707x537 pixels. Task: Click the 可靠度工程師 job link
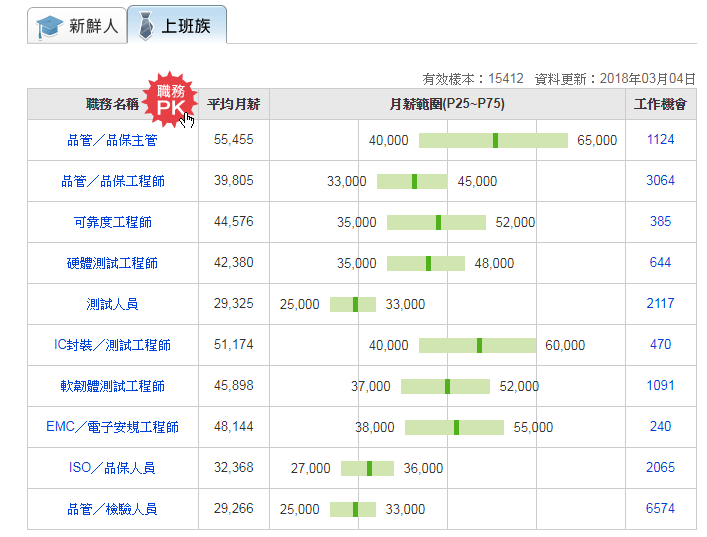[112, 223]
